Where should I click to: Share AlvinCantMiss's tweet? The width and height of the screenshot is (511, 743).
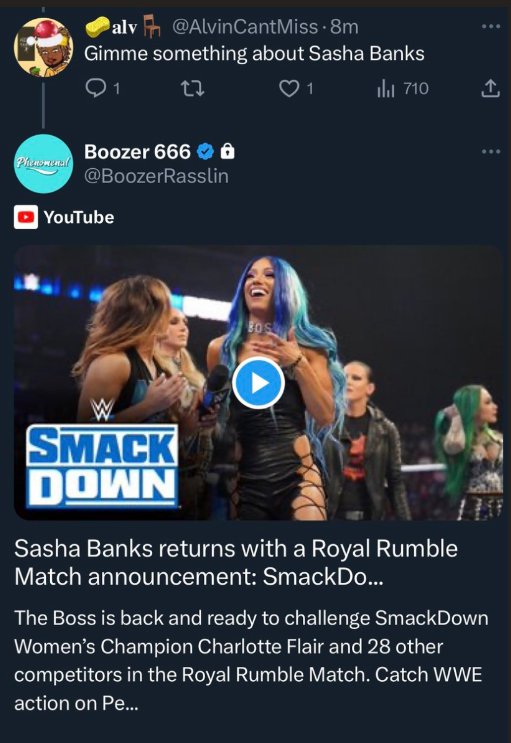click(491, 89)
